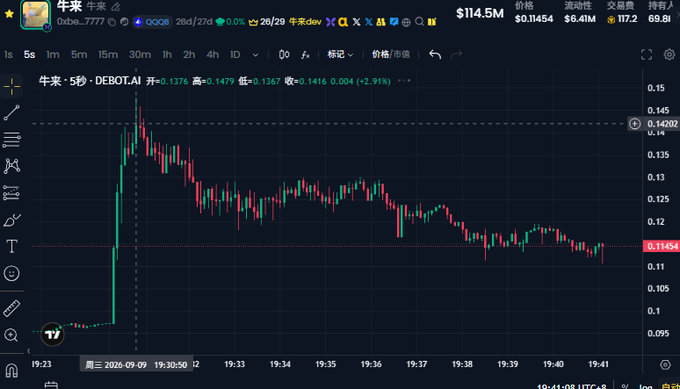Select the XABCD pattern tool

[12, 166]
